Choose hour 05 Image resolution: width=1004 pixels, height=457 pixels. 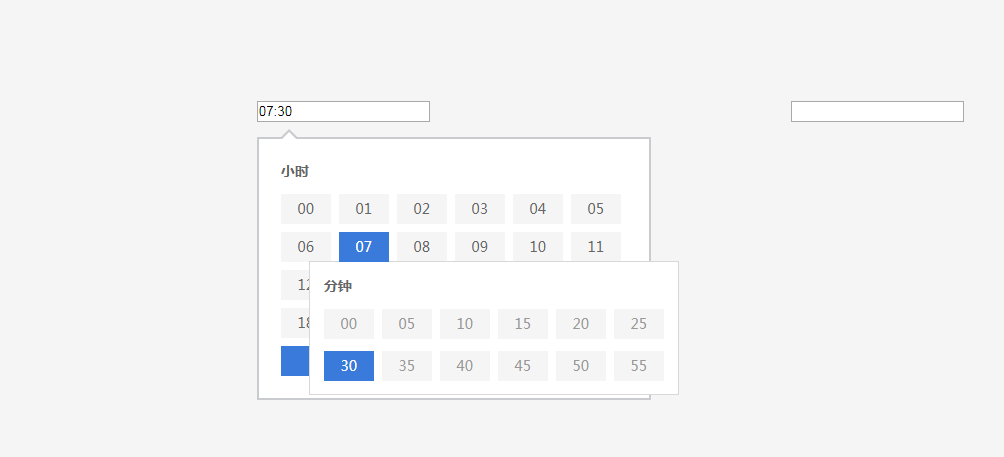[595, 209]
